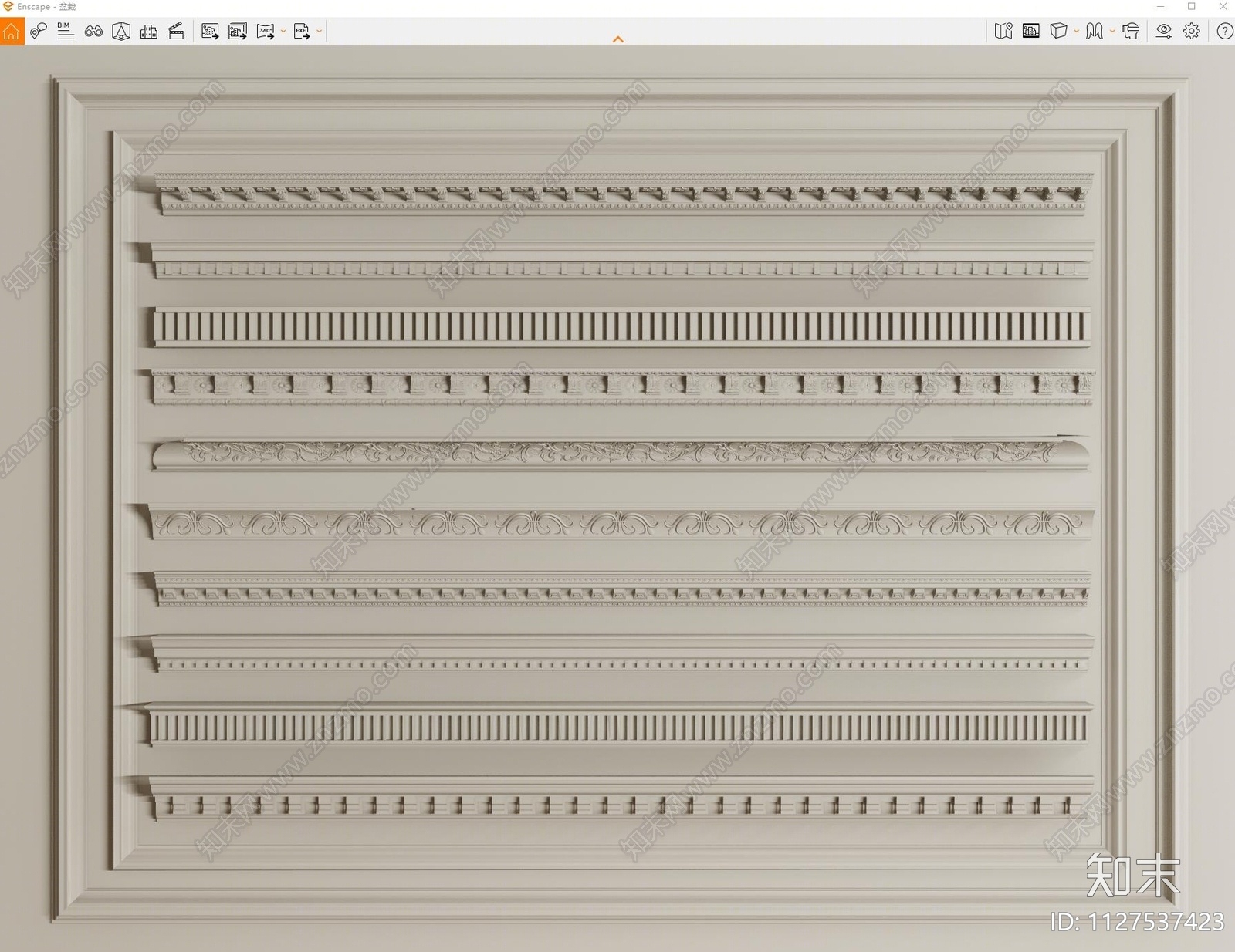Enable VR headset mode
The width and height of the screenshot is (1235, 952).
(1131, 31)
